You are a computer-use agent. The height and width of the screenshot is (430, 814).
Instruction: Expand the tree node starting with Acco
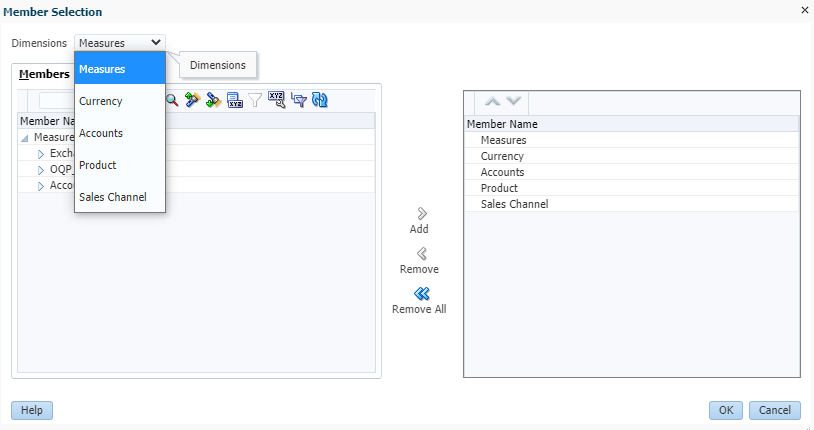[41, 186]
